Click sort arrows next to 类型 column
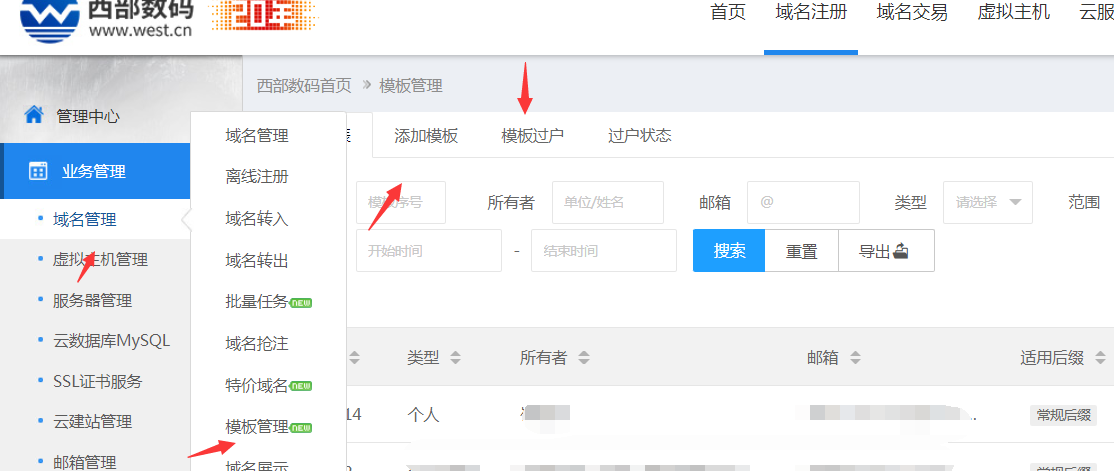The width and height of the screenshot is (1114, 471). coord(456,358)
